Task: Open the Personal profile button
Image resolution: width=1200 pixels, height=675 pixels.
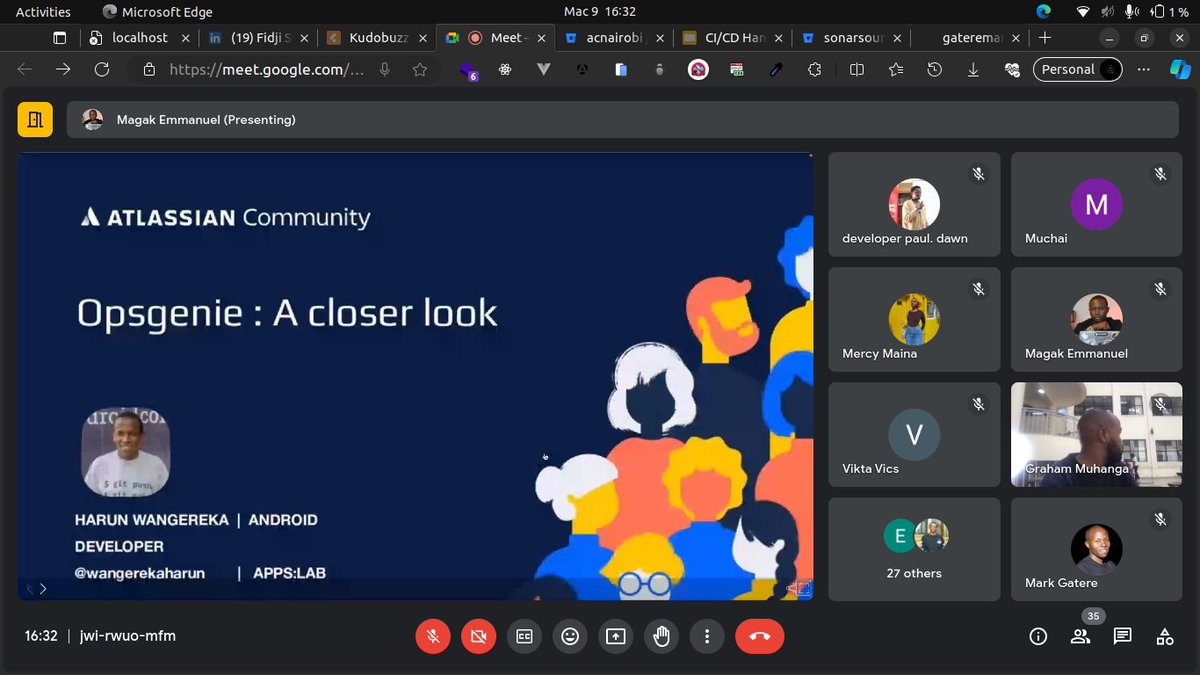Action: (x=1078, y=69)
